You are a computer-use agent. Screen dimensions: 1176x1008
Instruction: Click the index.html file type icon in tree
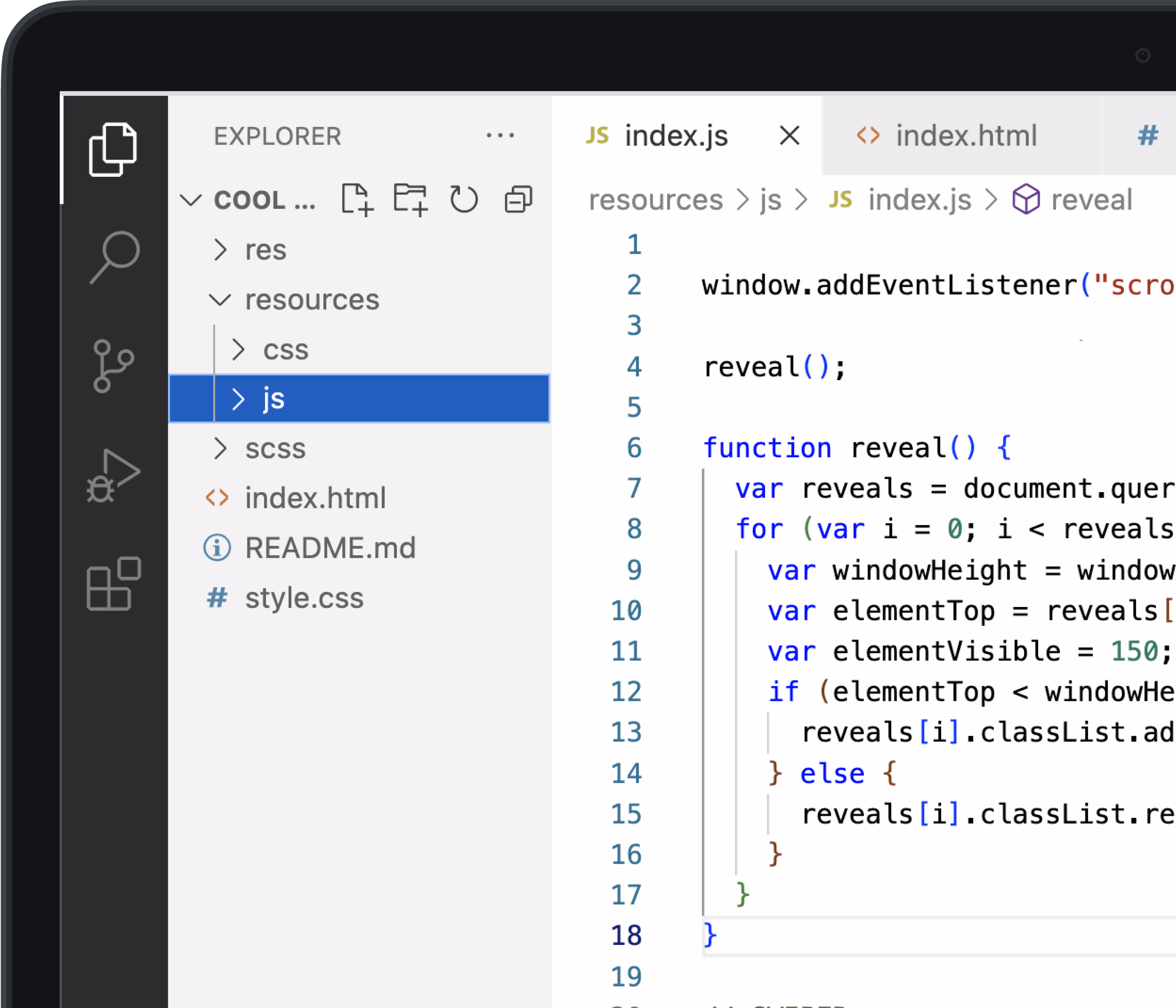(x=217, y=498)
